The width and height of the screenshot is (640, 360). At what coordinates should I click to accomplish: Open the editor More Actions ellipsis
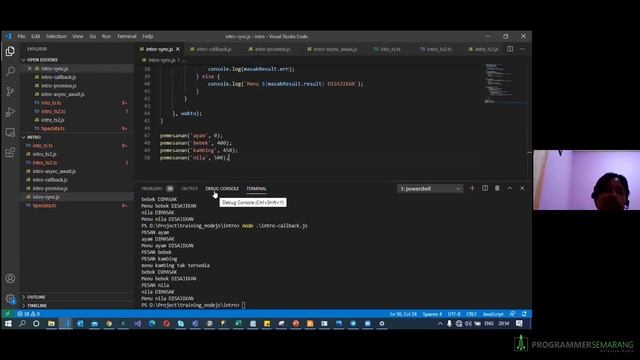[x=522, y=49]
